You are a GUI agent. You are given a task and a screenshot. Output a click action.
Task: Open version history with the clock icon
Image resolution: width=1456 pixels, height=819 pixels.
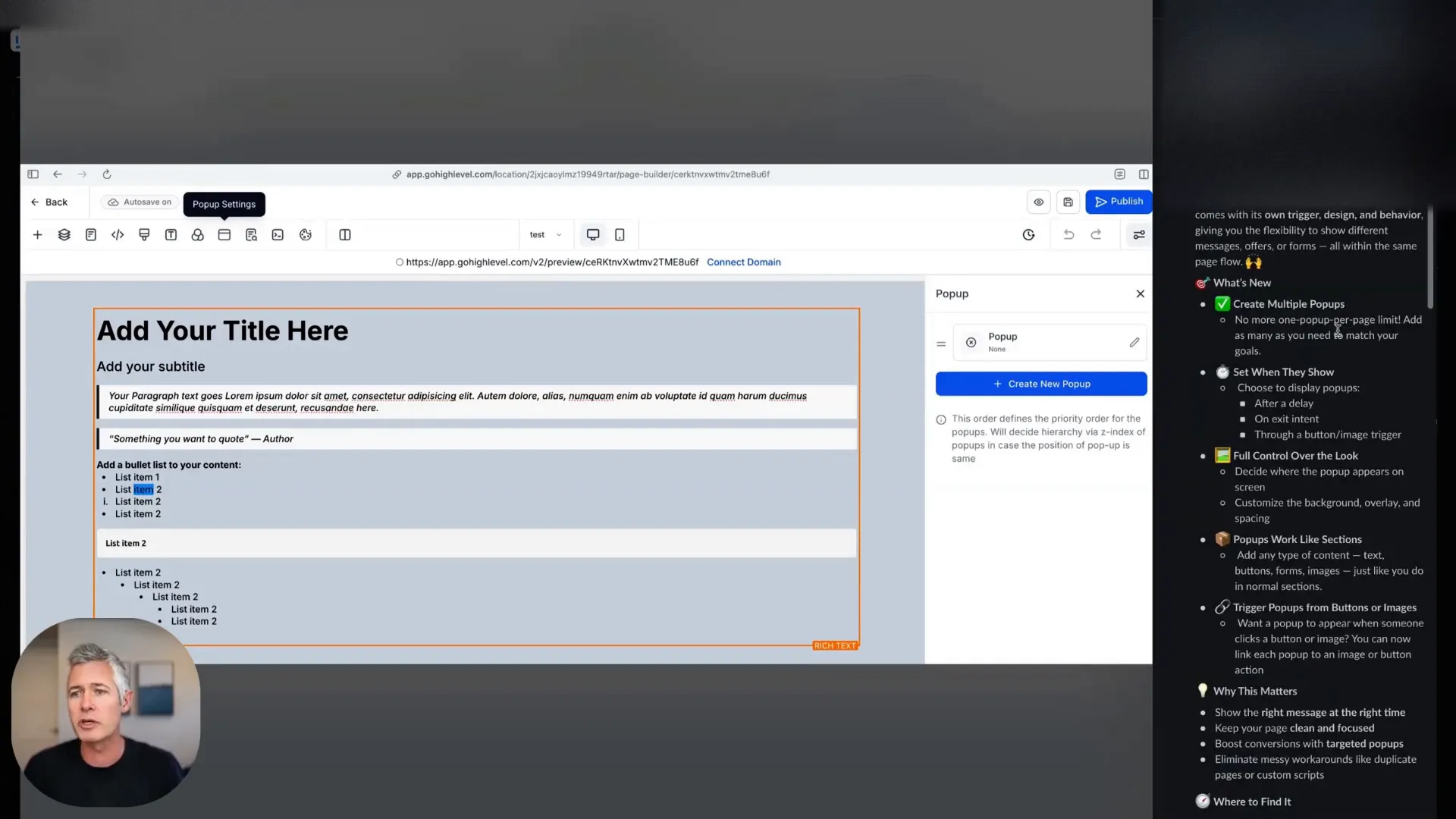coord(1028,234)
